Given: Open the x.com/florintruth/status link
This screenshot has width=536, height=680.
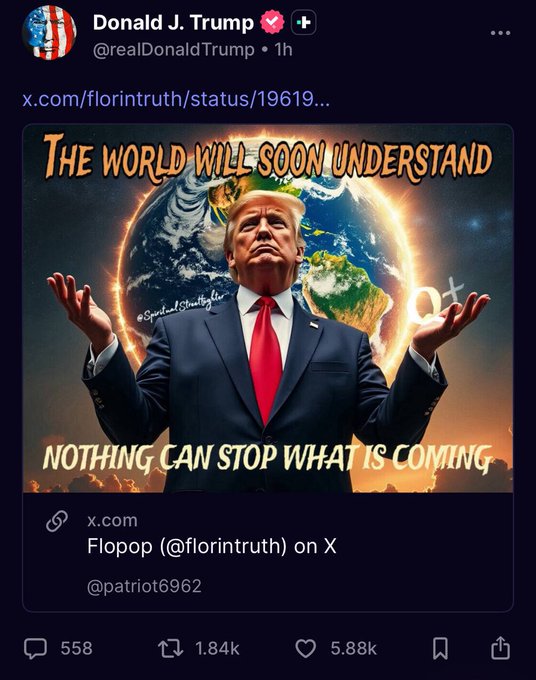Looking at the screenshot, I should (x=176, y=99).
